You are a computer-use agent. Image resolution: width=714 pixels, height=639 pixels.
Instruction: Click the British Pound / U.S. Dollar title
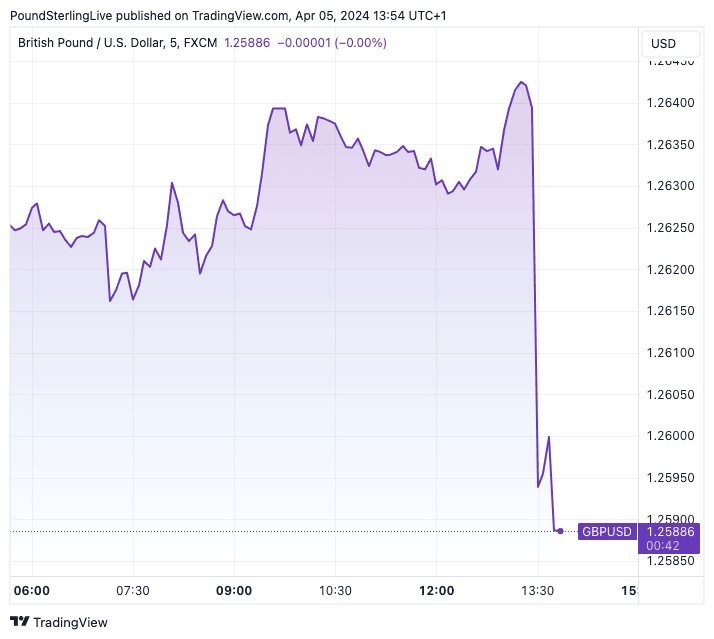pyautogui.click(x=99, y=43)
